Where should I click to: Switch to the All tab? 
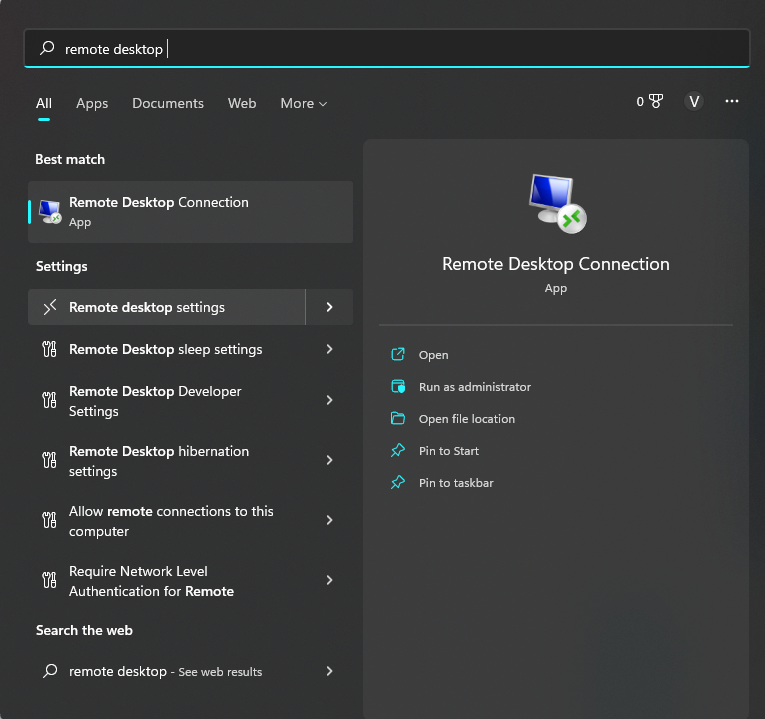coord(43,103)
